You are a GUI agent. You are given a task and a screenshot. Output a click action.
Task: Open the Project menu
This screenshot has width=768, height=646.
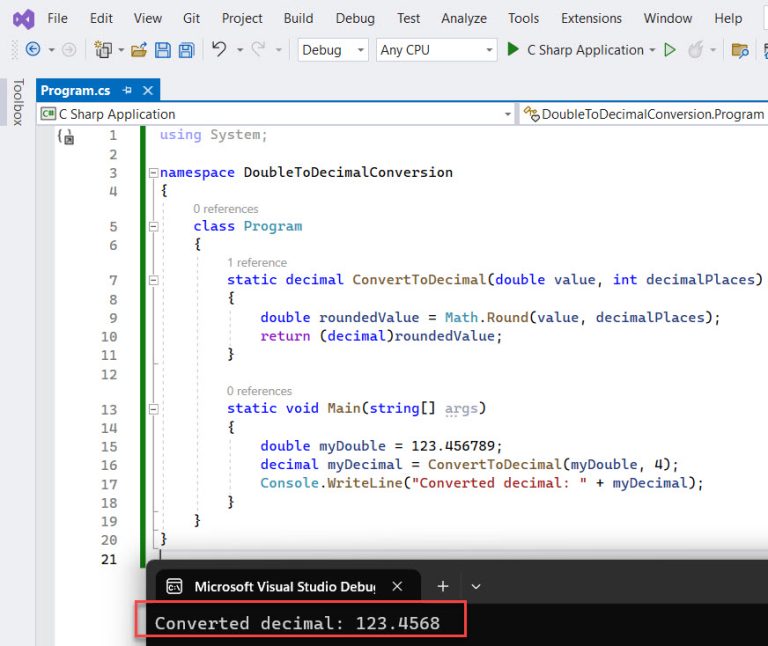(242, 19)
